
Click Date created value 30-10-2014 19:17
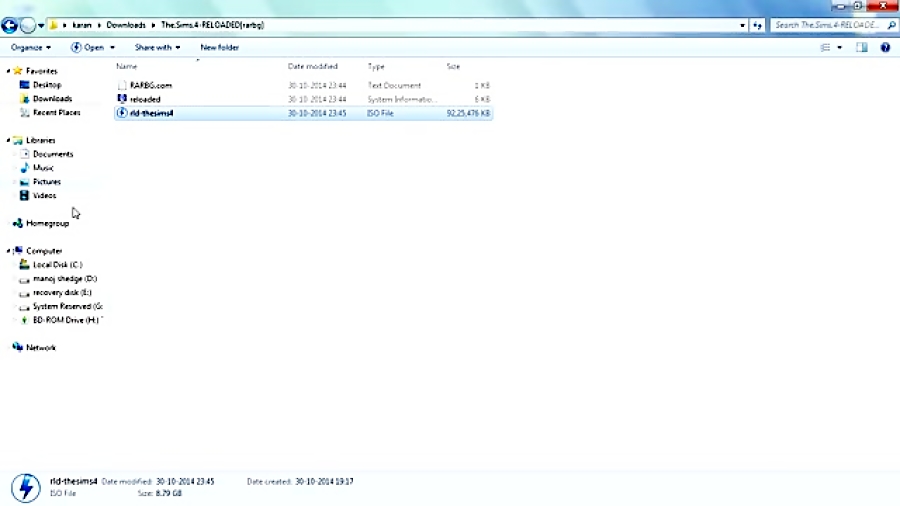coord(324,482)
